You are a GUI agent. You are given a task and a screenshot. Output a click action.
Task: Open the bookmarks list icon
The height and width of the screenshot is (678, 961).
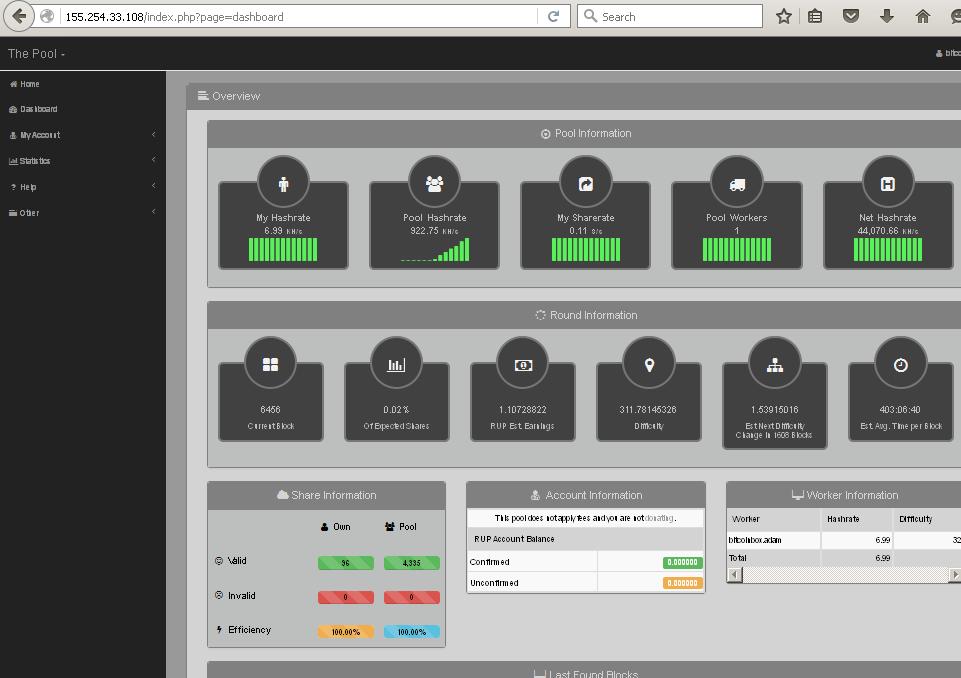(815, 17)
